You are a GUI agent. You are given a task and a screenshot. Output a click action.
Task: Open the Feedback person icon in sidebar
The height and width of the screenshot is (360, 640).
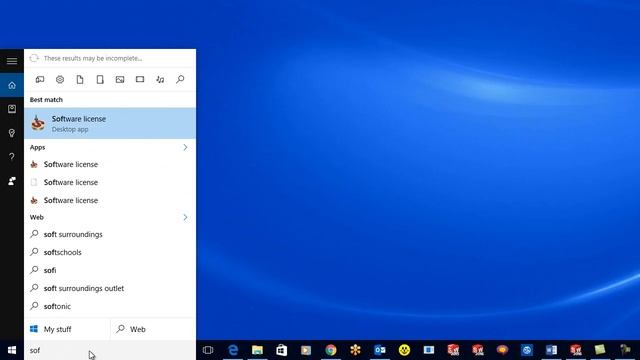pos(12,181)
